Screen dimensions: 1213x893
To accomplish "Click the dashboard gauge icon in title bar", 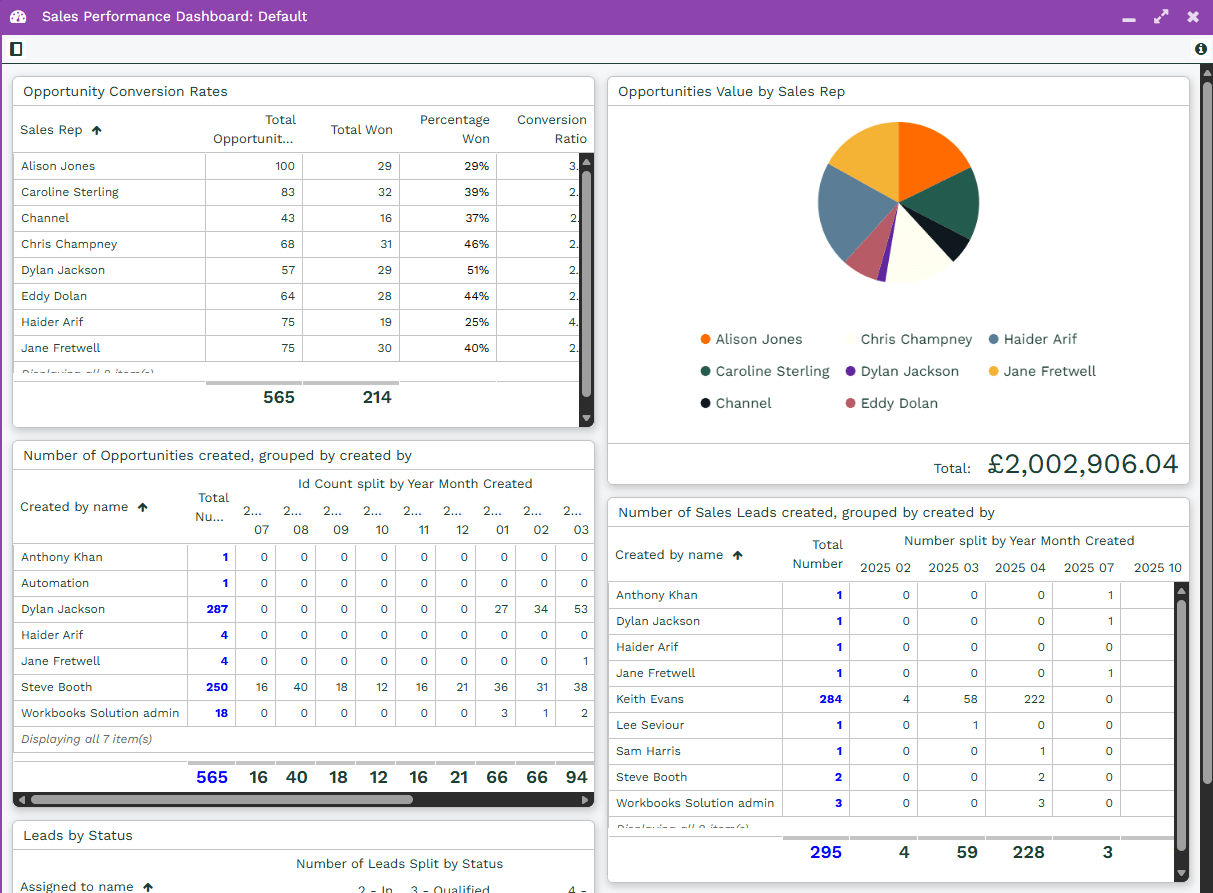I will click(18, 17).
